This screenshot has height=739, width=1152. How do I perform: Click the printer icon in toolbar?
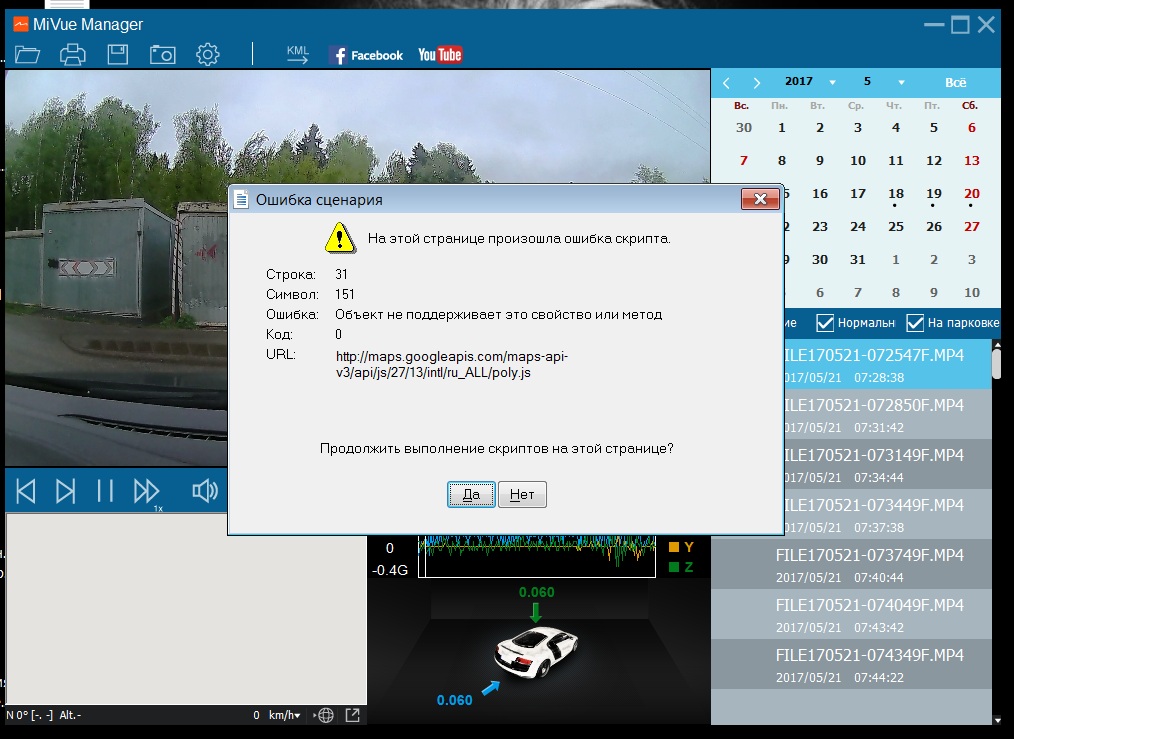point(73,55)
